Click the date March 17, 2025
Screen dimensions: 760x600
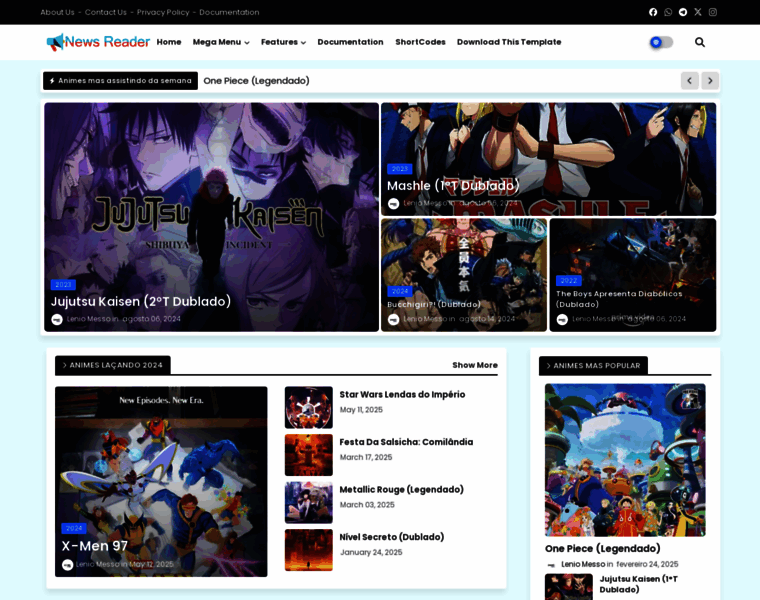point(366,458)
